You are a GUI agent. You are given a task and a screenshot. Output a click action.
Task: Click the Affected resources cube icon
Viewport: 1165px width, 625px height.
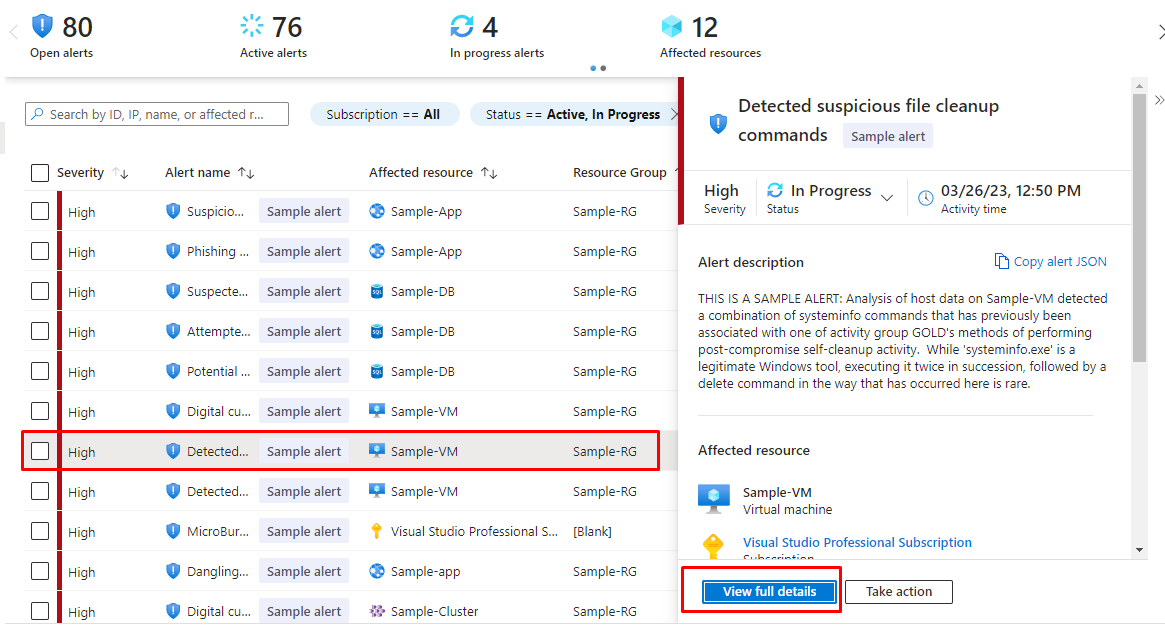click(x=672, y=26)
